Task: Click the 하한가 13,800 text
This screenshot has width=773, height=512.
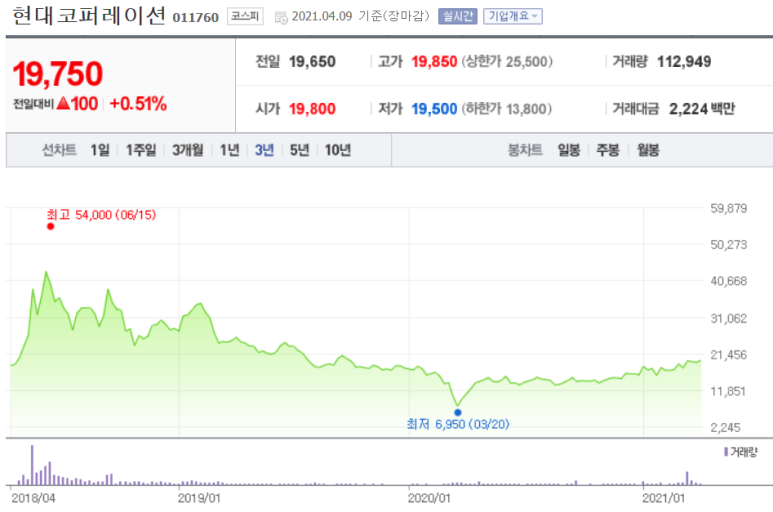Action: tap(507, 109)
